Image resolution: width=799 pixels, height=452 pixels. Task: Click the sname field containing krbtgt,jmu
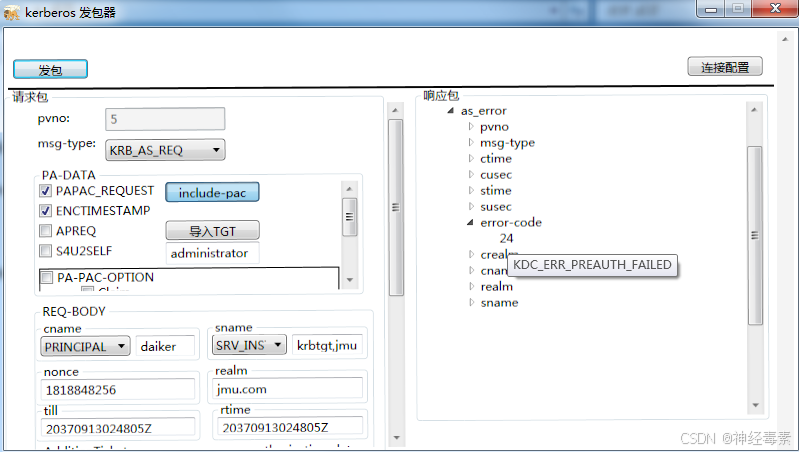327,345
